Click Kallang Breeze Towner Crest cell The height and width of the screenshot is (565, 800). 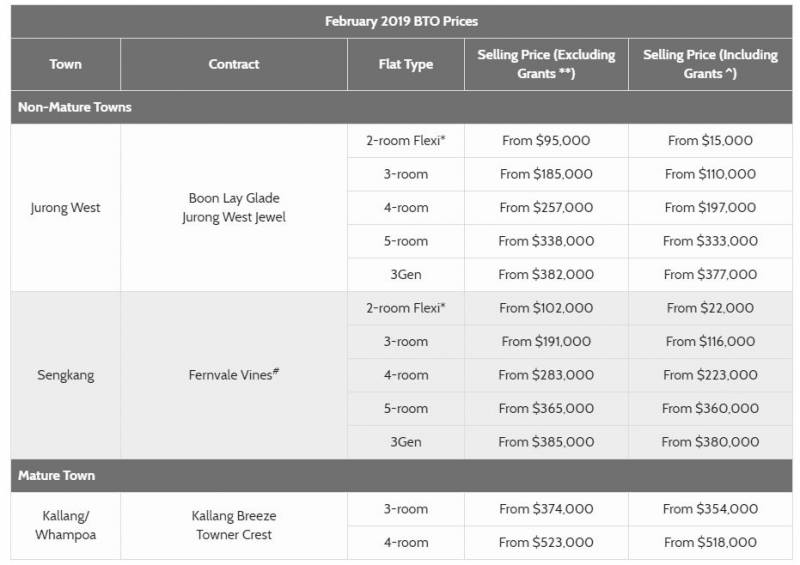click(233, 525)
